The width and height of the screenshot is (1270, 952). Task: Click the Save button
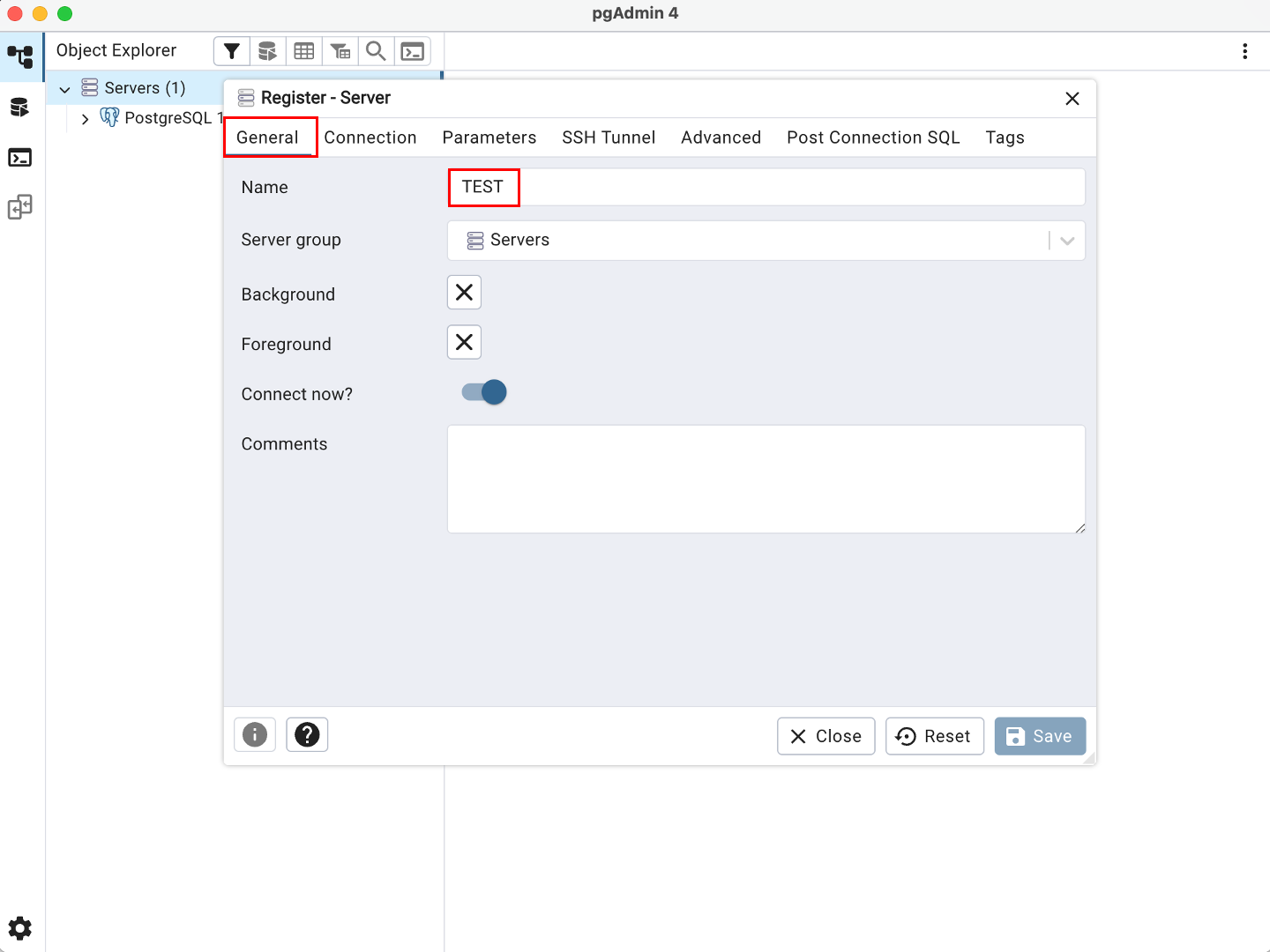point(1040,736)
